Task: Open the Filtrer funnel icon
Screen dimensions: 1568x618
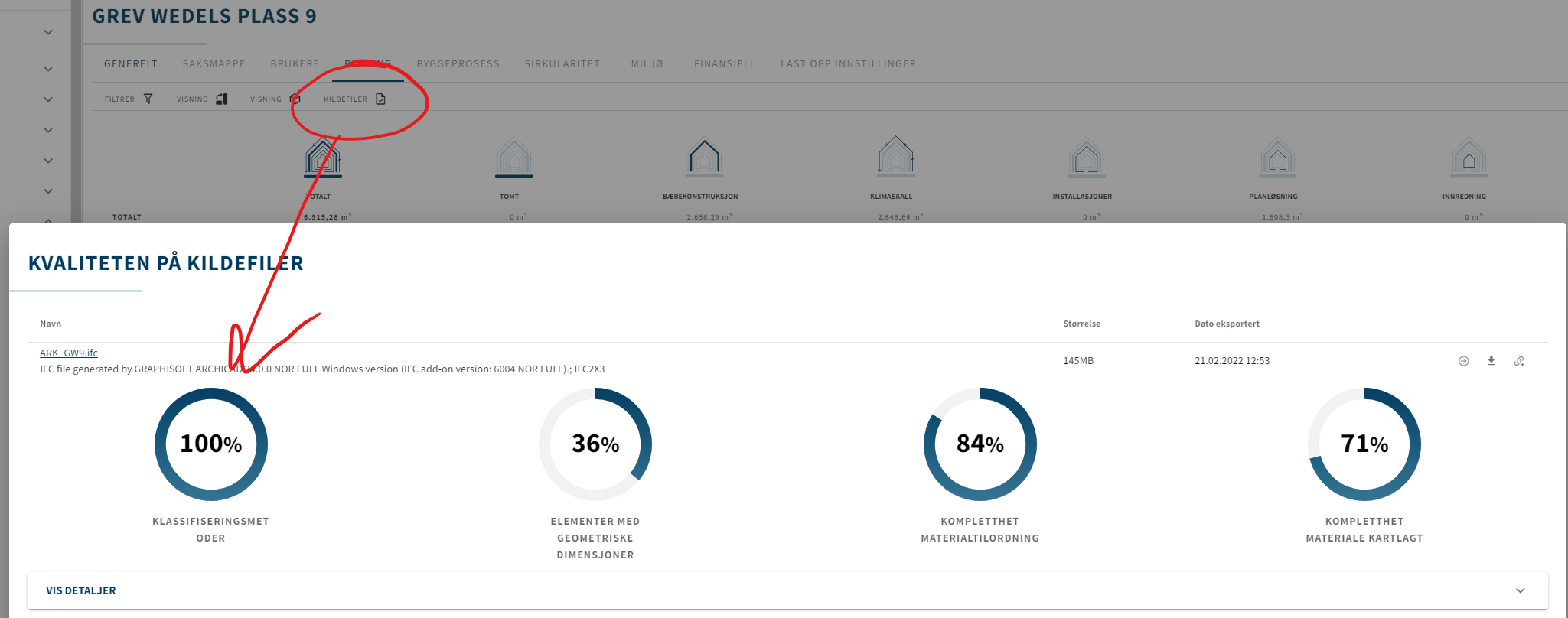Action: (x=148, y=99)
